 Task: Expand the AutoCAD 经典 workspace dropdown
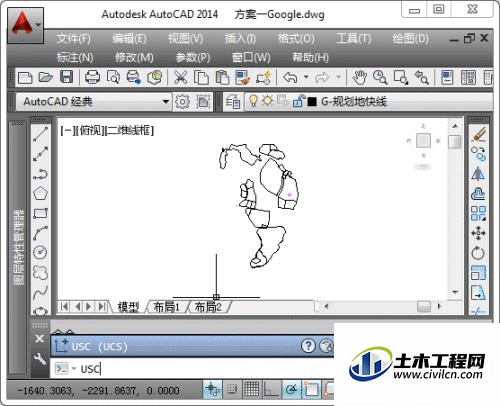coord(165,101)
